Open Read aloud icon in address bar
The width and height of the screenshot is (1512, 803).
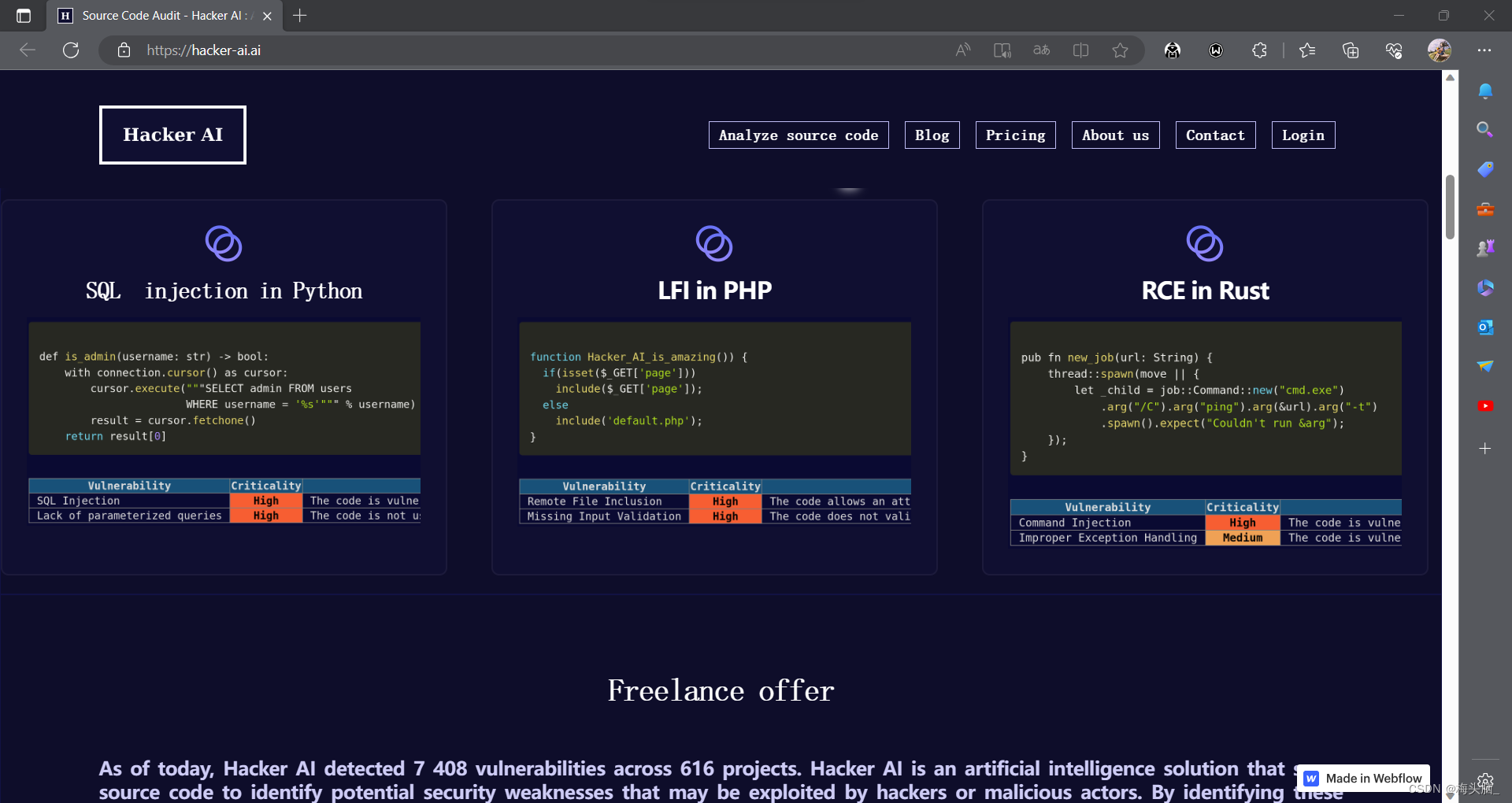962,50
